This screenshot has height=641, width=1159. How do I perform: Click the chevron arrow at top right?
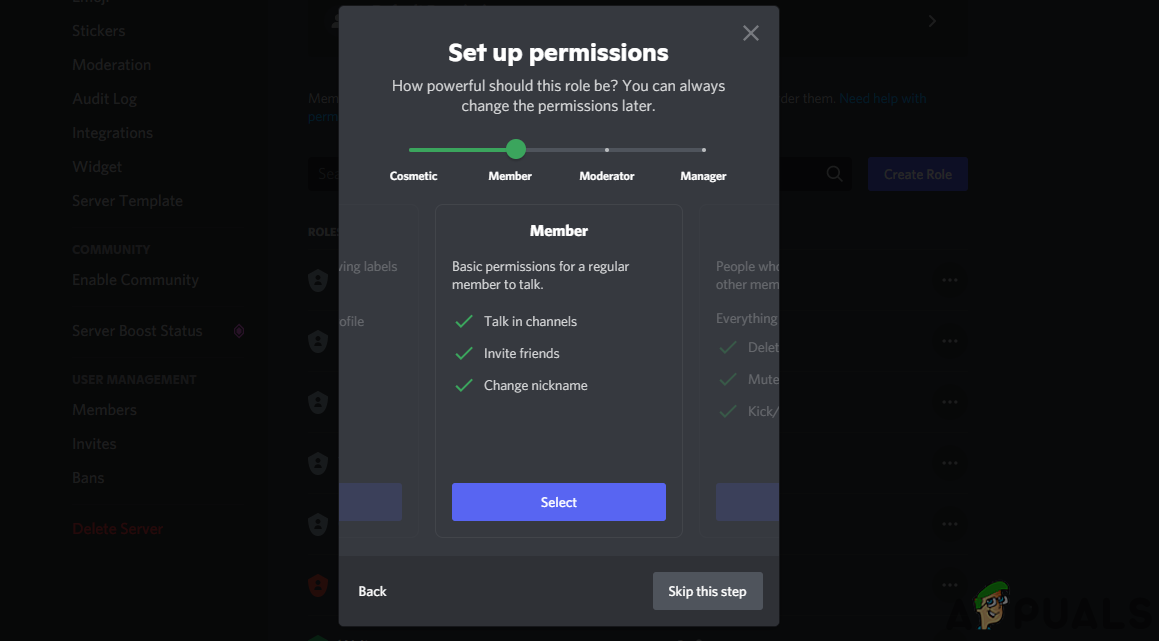click(x=932, y=21)
